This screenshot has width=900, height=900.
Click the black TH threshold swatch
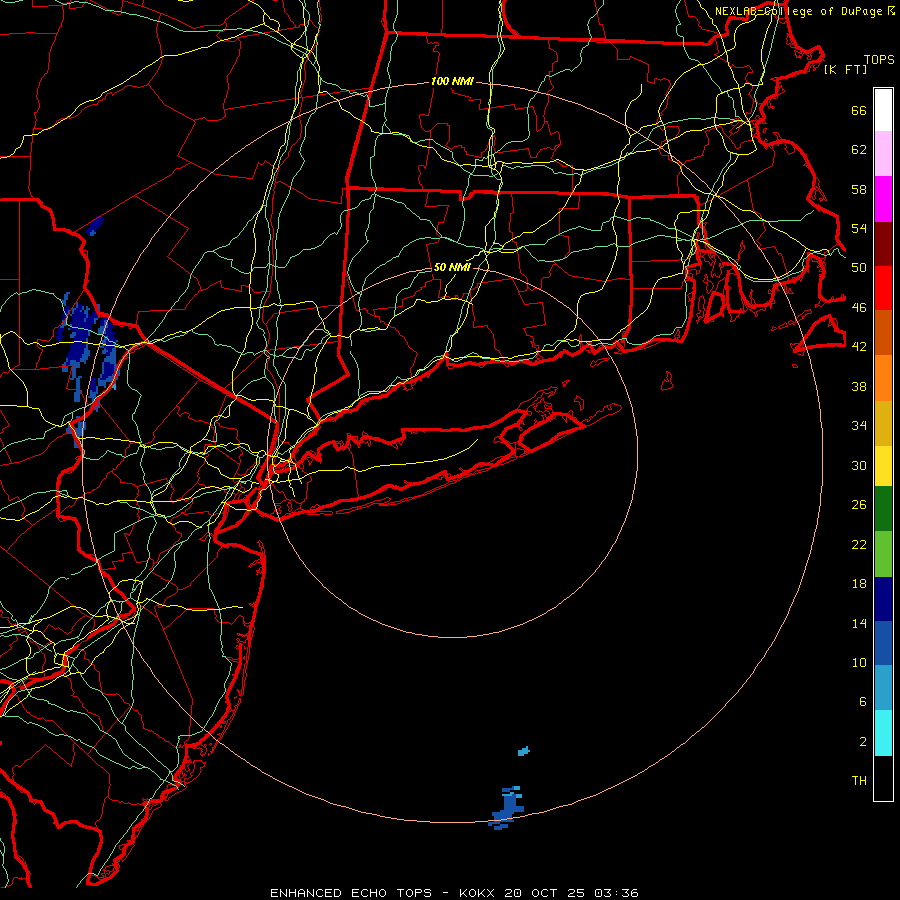(x=883, y=778)
